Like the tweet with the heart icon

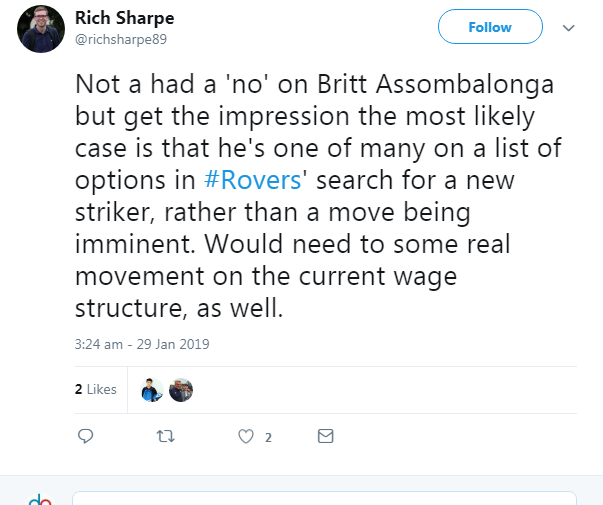[x=245, y=437]
